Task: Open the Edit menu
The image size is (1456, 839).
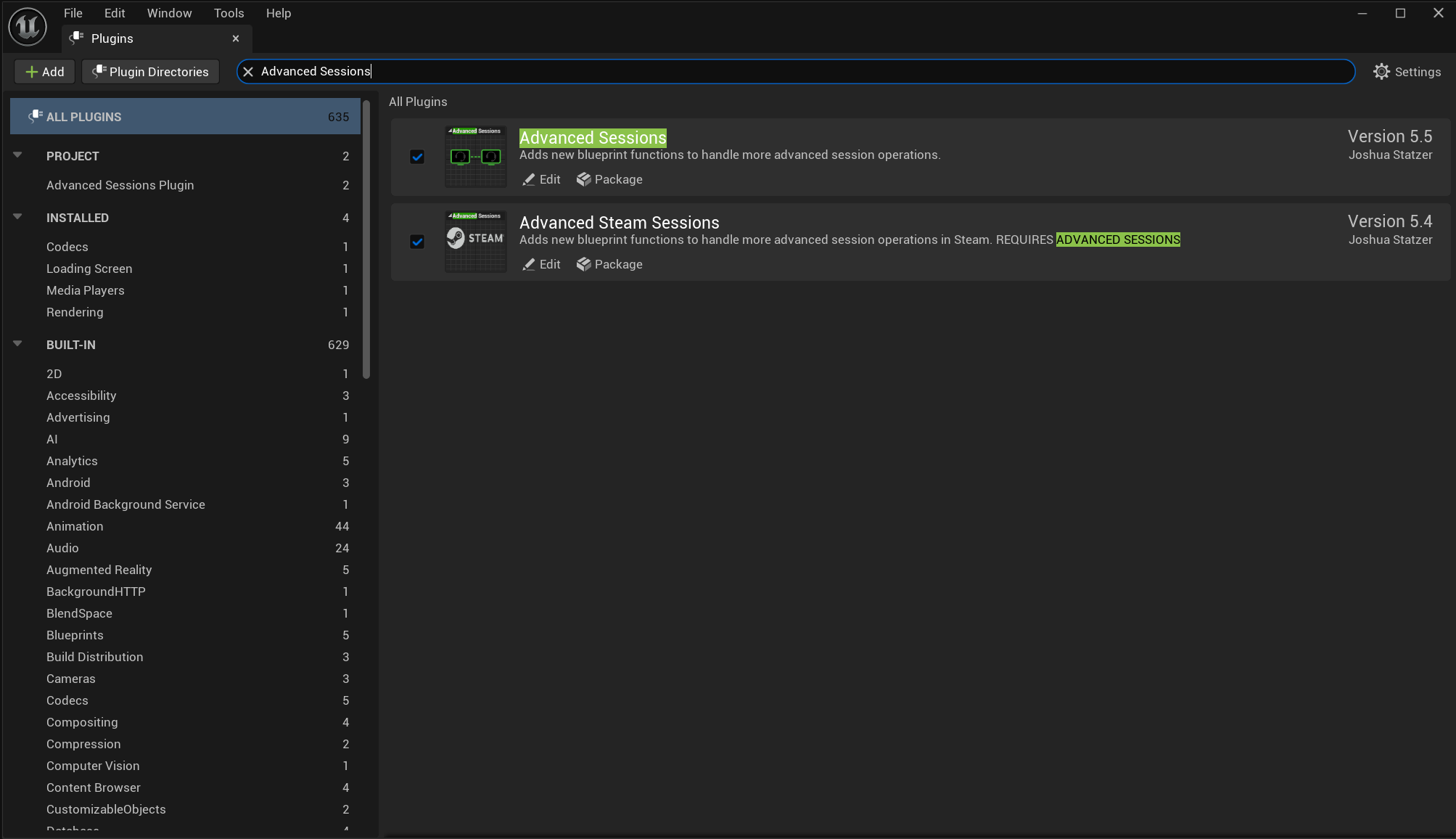Action: pos(115,13)
